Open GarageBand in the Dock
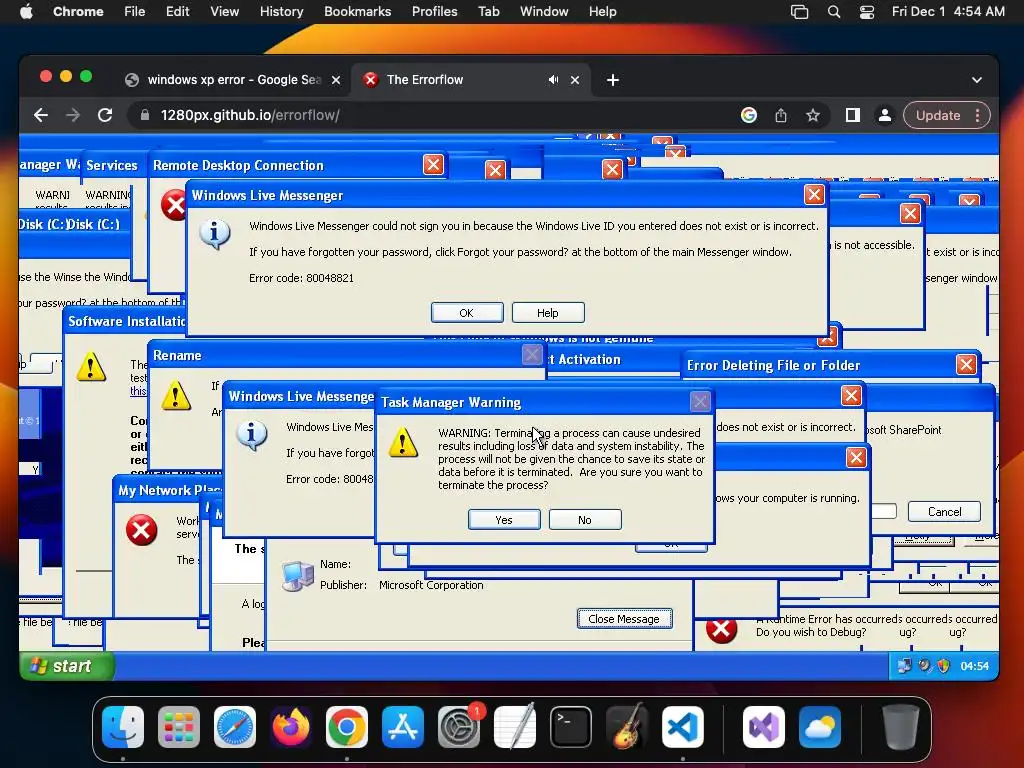 (x=627, y=727)
